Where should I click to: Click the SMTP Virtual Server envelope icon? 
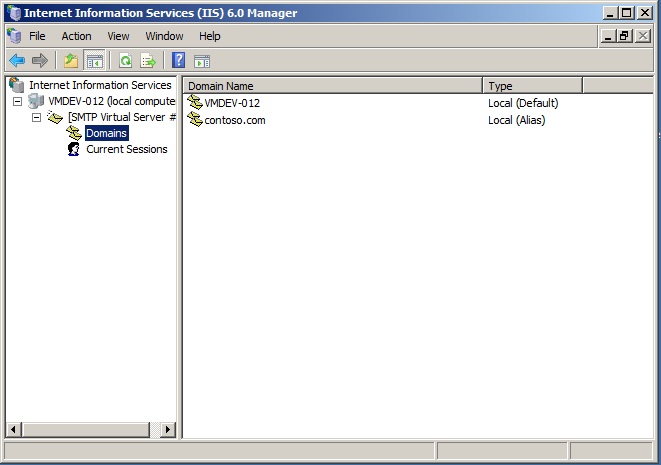55,117
